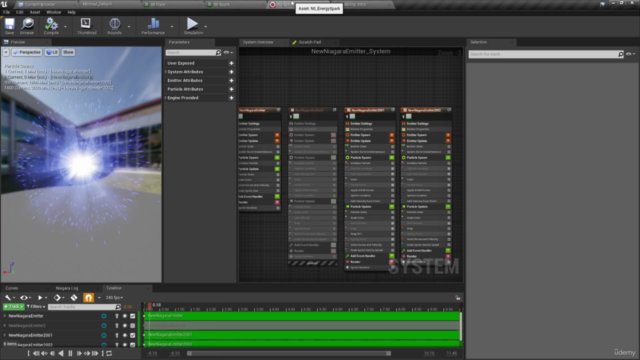640x360 pixels.
Task: Open the Performance toolbar tool
Action: point(153,26)
